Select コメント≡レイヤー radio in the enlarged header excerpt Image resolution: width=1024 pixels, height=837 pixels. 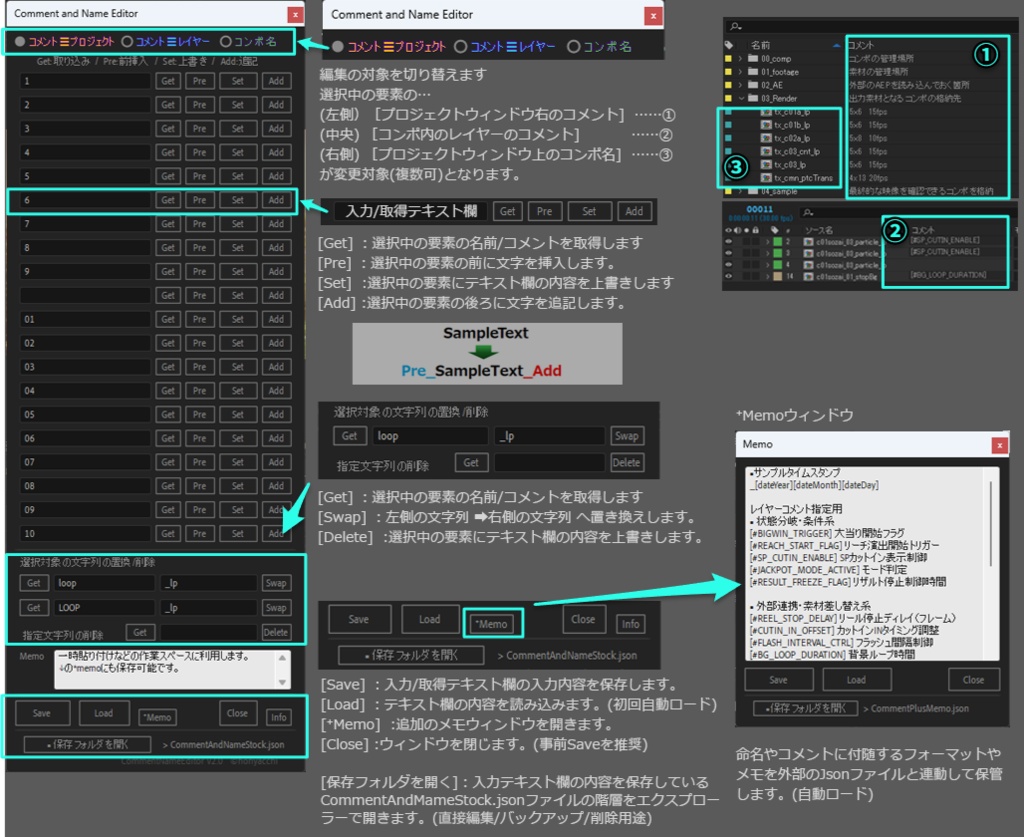461,46
